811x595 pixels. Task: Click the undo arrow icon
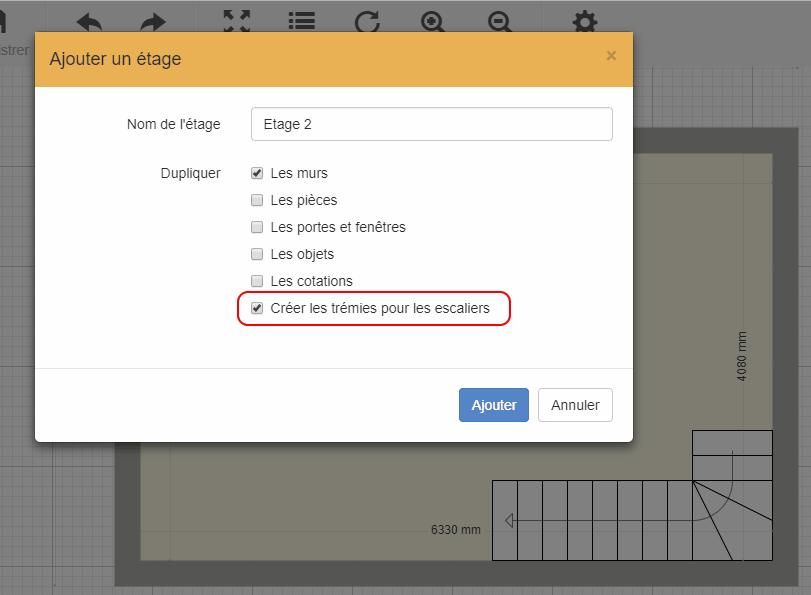tap(89, 21)
